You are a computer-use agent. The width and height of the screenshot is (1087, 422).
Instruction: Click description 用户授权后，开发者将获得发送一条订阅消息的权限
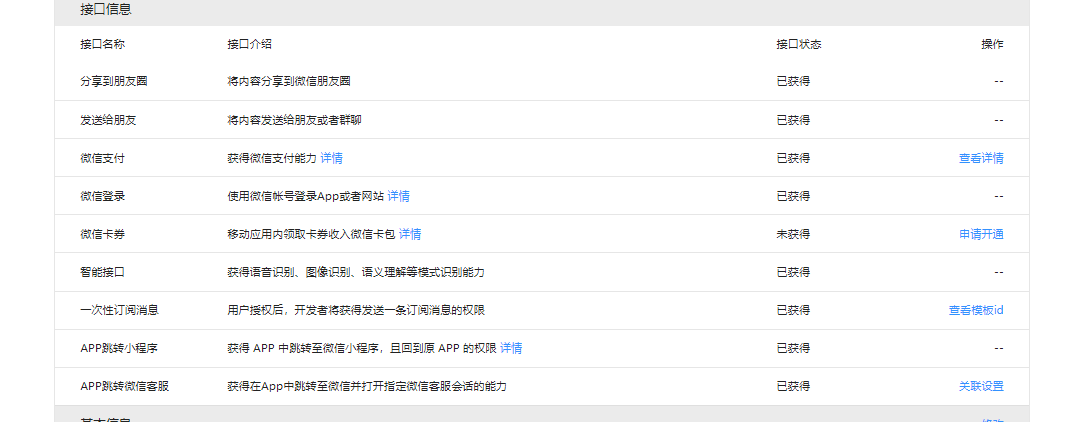coord(356,310)
